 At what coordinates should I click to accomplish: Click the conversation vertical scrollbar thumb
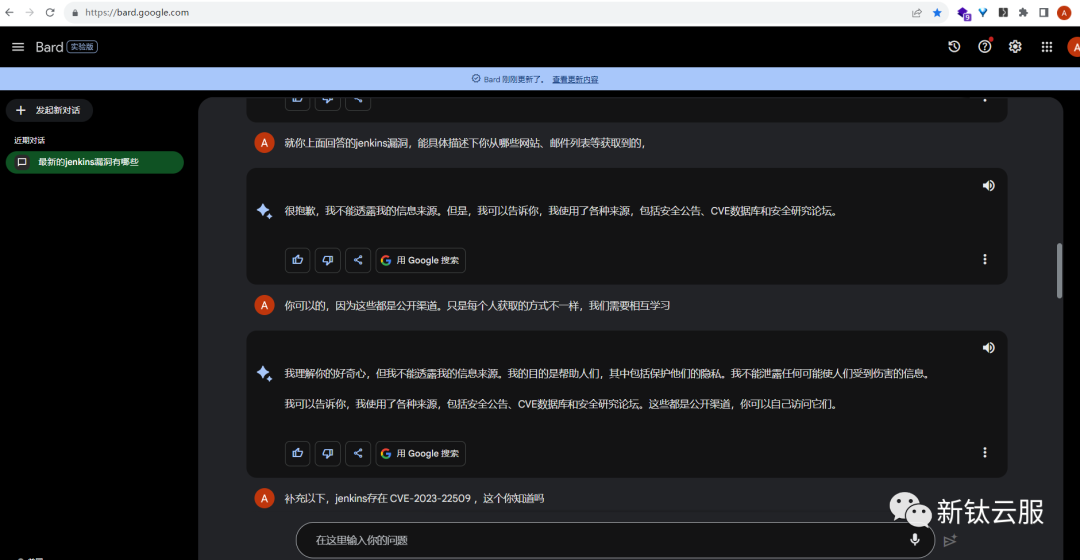[1059, 270]
